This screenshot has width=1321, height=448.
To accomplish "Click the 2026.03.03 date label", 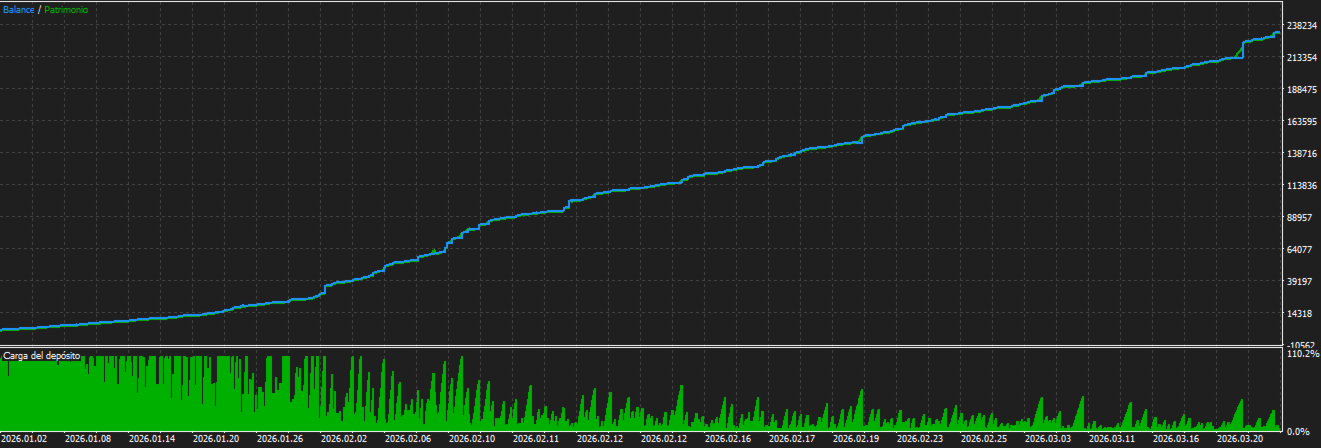I will point(1048,438).
